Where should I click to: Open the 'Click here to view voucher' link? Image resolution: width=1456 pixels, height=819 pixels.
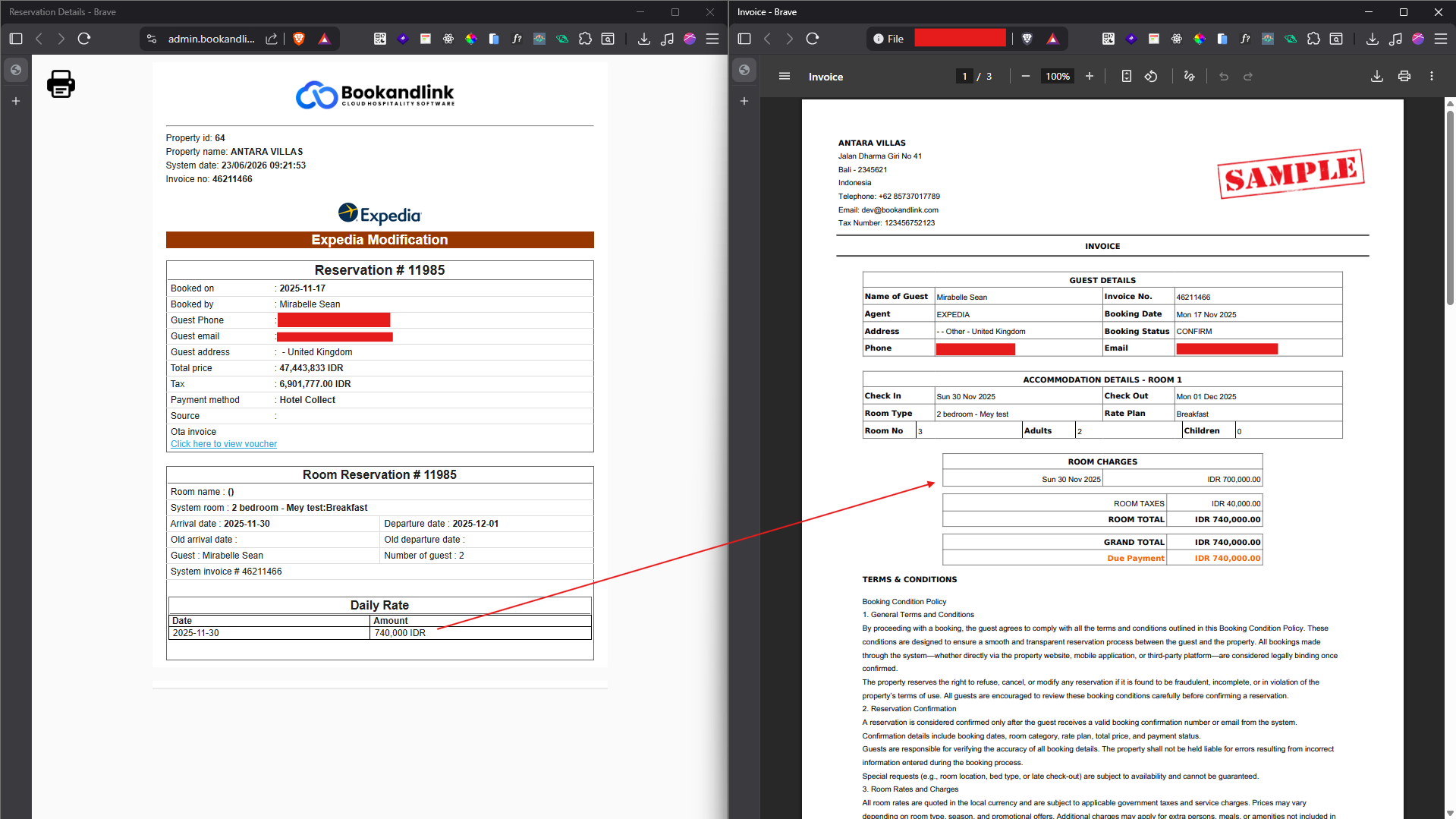coord(224,444)
